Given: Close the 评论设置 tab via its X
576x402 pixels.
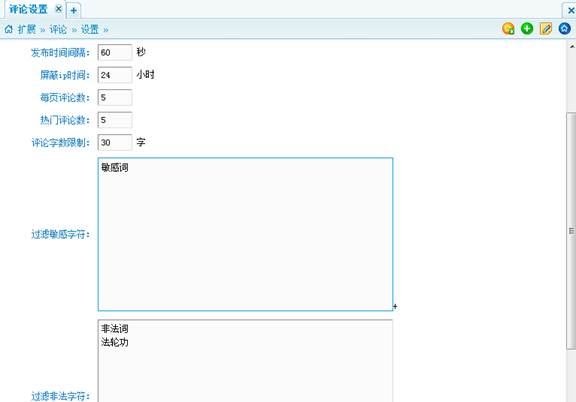Looking at the screenshot, I should point(58,9).
